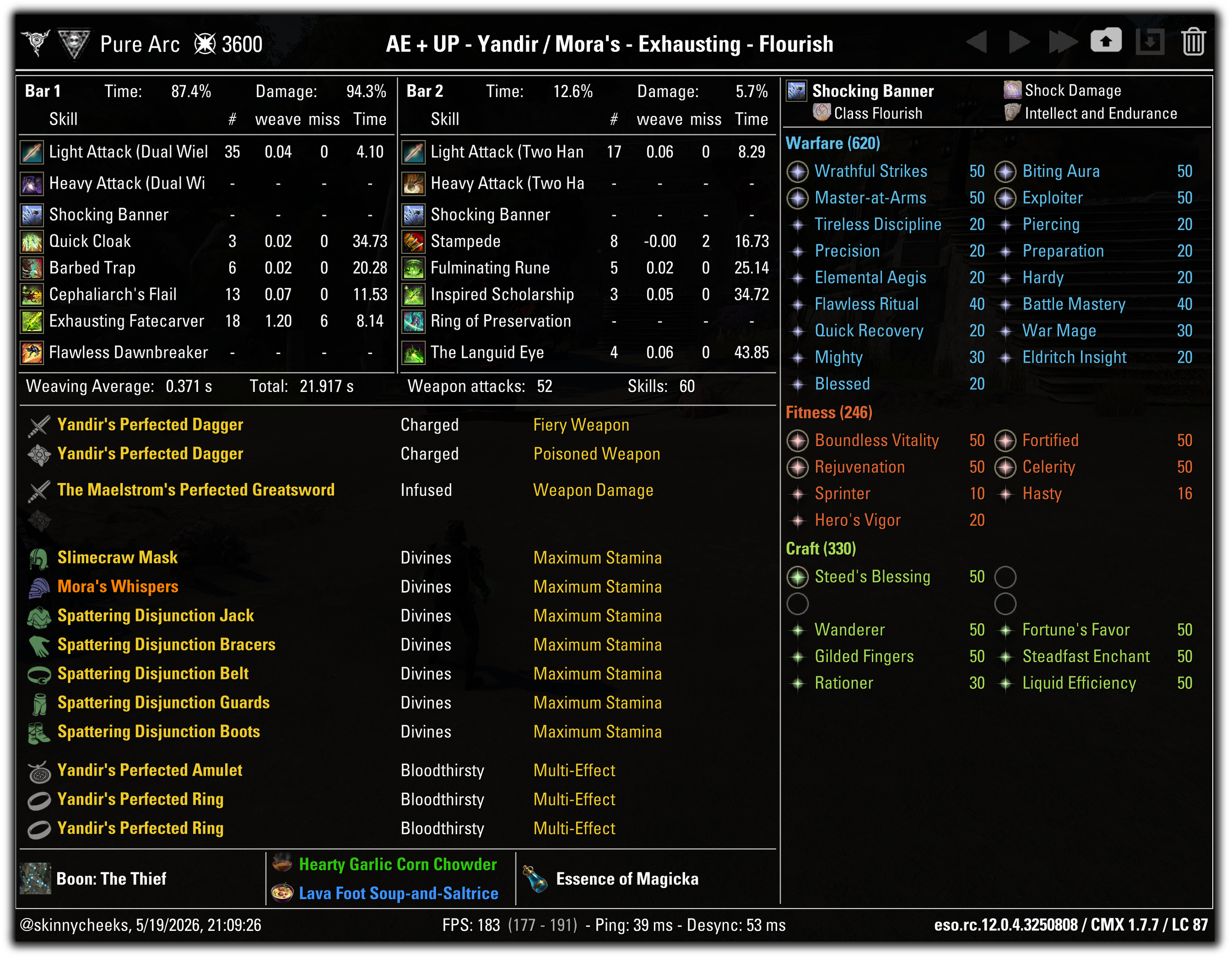Click the trash can delete icon
This screenshot has height=958, width=1232.
click(1193, 42)
